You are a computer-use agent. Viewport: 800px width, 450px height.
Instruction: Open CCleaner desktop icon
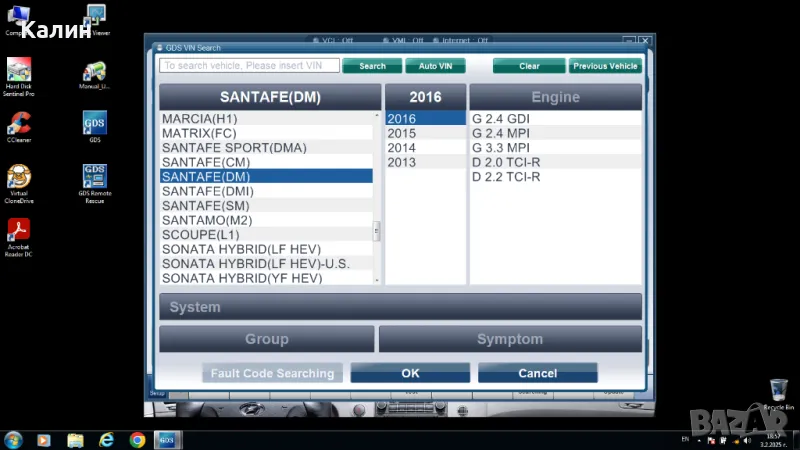pyautogui.click(x=18, y=124)
